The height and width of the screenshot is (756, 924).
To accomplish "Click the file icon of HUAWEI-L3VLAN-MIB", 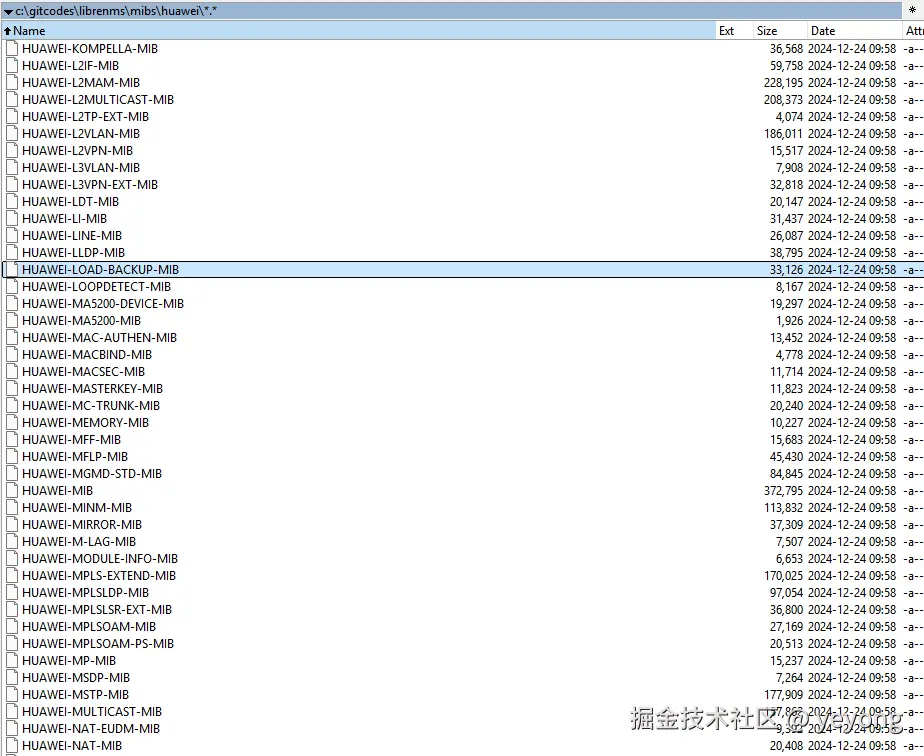I will (12, 167).
